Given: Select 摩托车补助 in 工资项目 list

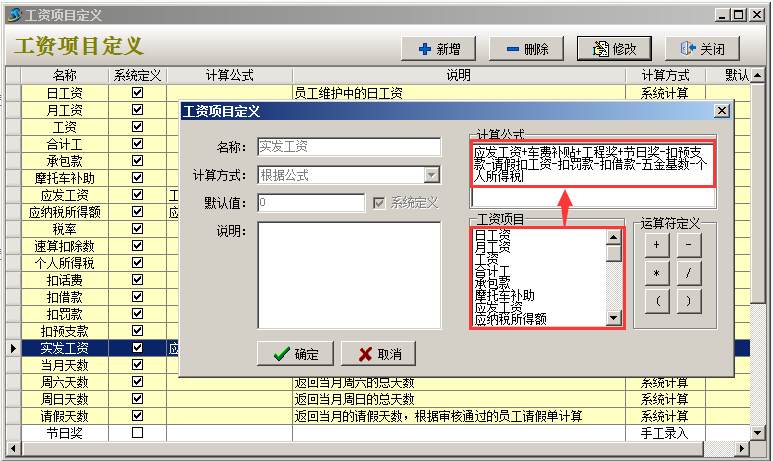Looking at the screenshot, I should [x=505, y=295].
